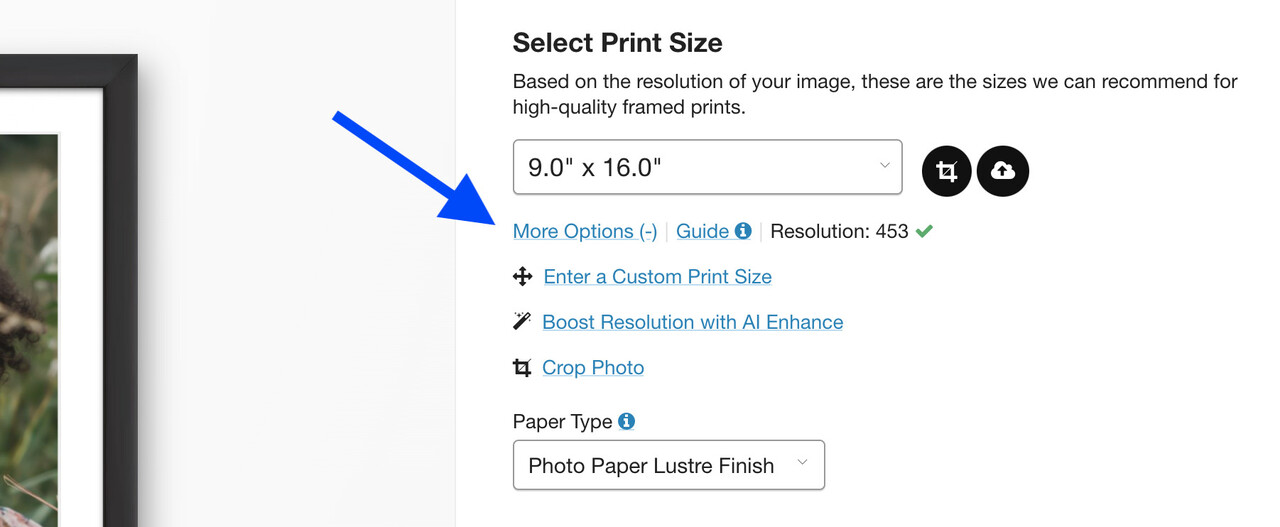Click the chevron on the Paper Type selector
This screenshot has height=527, width=1280.
[x=801, y=463]
